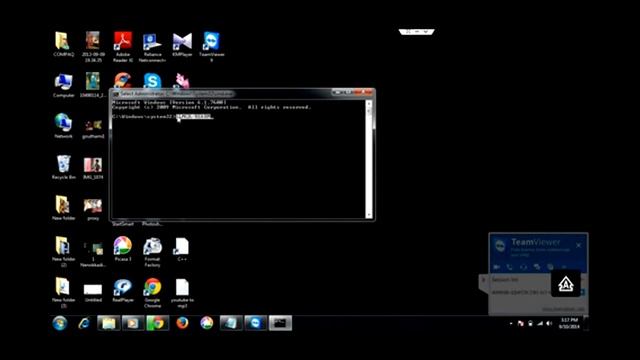Open the New folder (3) desktop icon

click(x=63, y=292)
